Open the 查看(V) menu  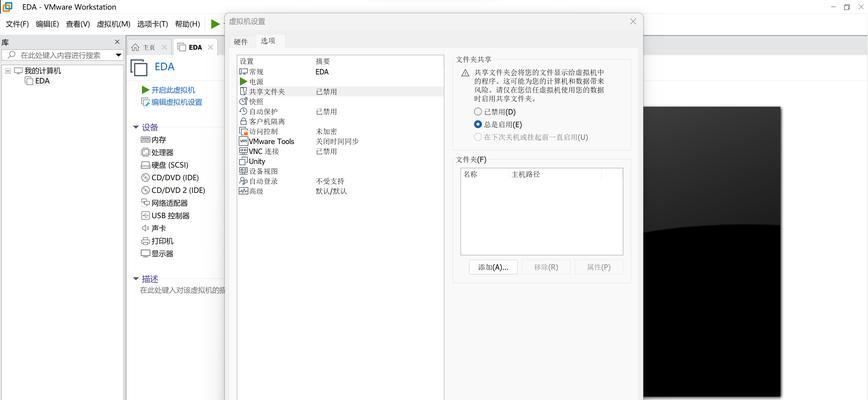[78, 24]
